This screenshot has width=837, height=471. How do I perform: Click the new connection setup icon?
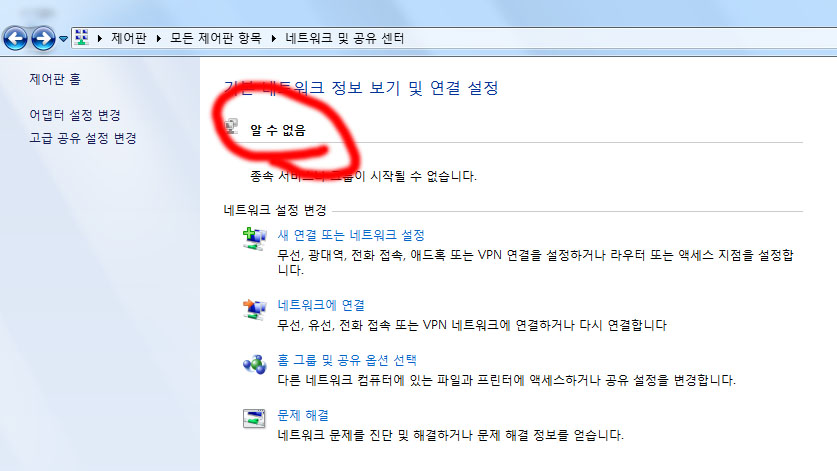tap(255, 238)
